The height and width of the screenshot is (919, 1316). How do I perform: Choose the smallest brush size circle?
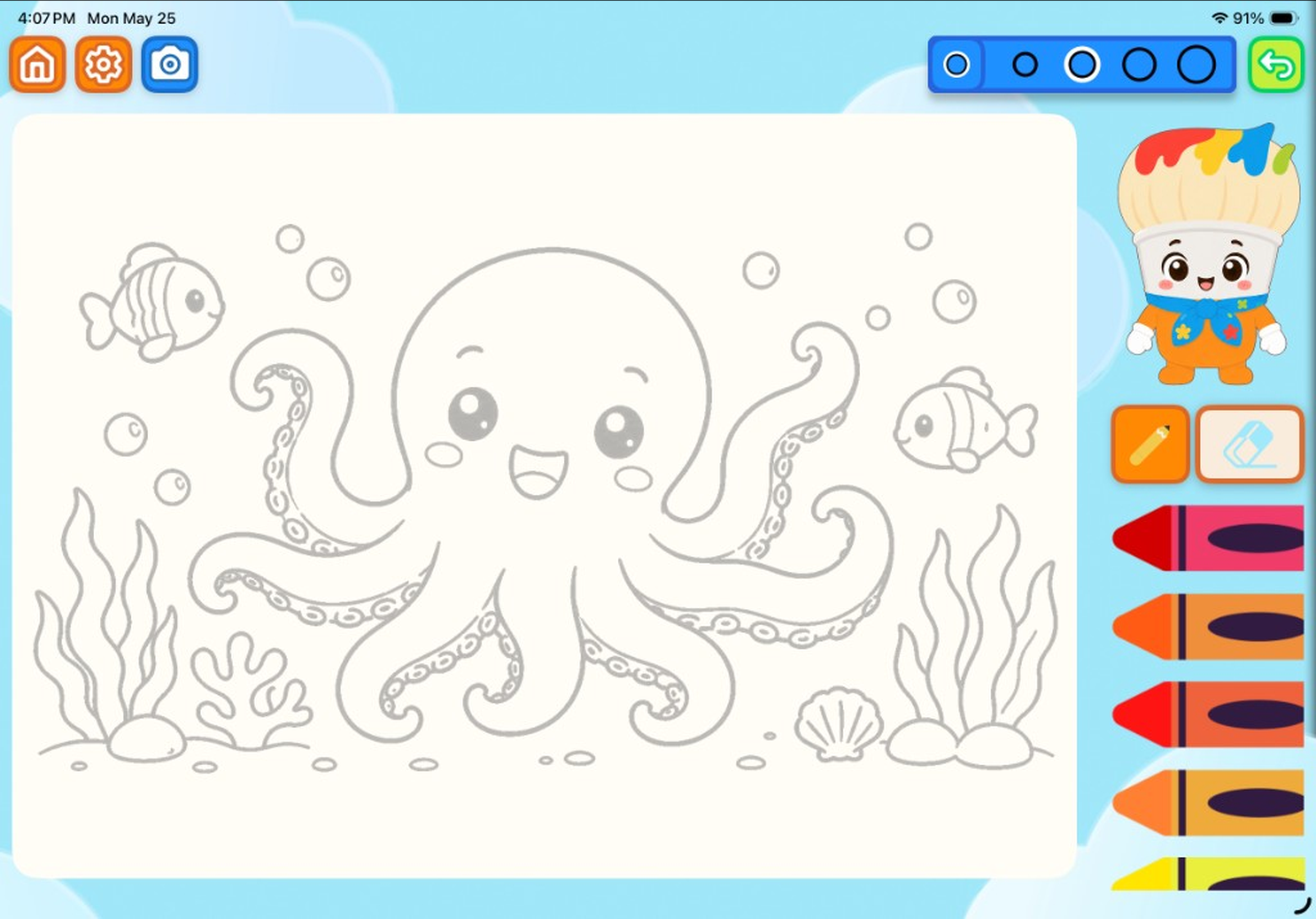coord(956,64)
